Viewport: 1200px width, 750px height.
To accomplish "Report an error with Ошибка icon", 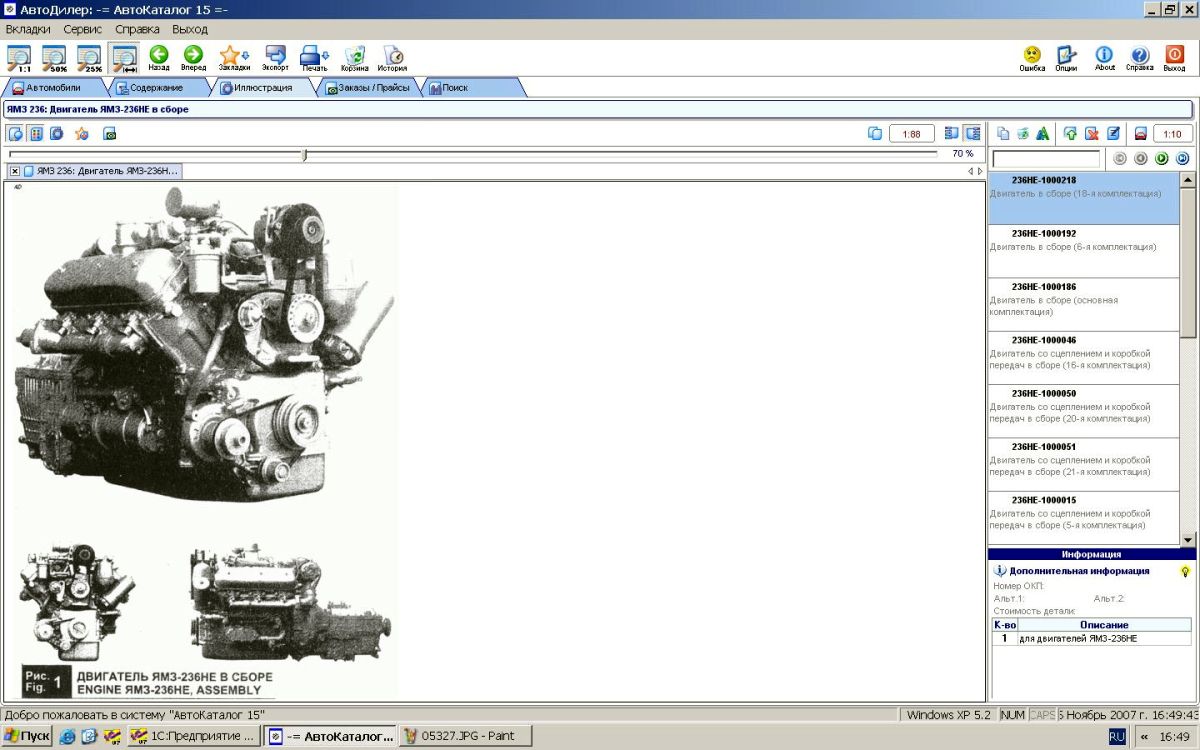I will 1032,58.
